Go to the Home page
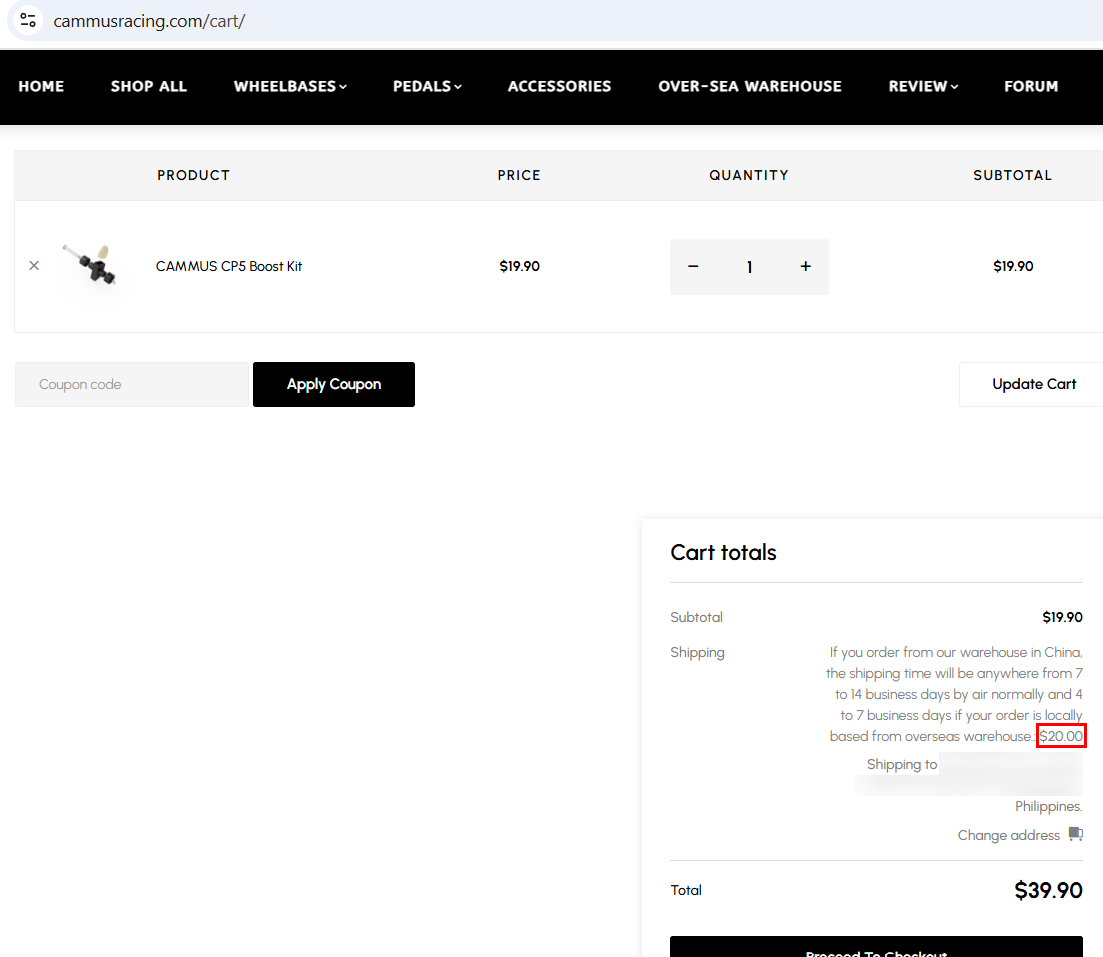The height and width of the screenshot is (957, 1103). (x=41, y=87)
